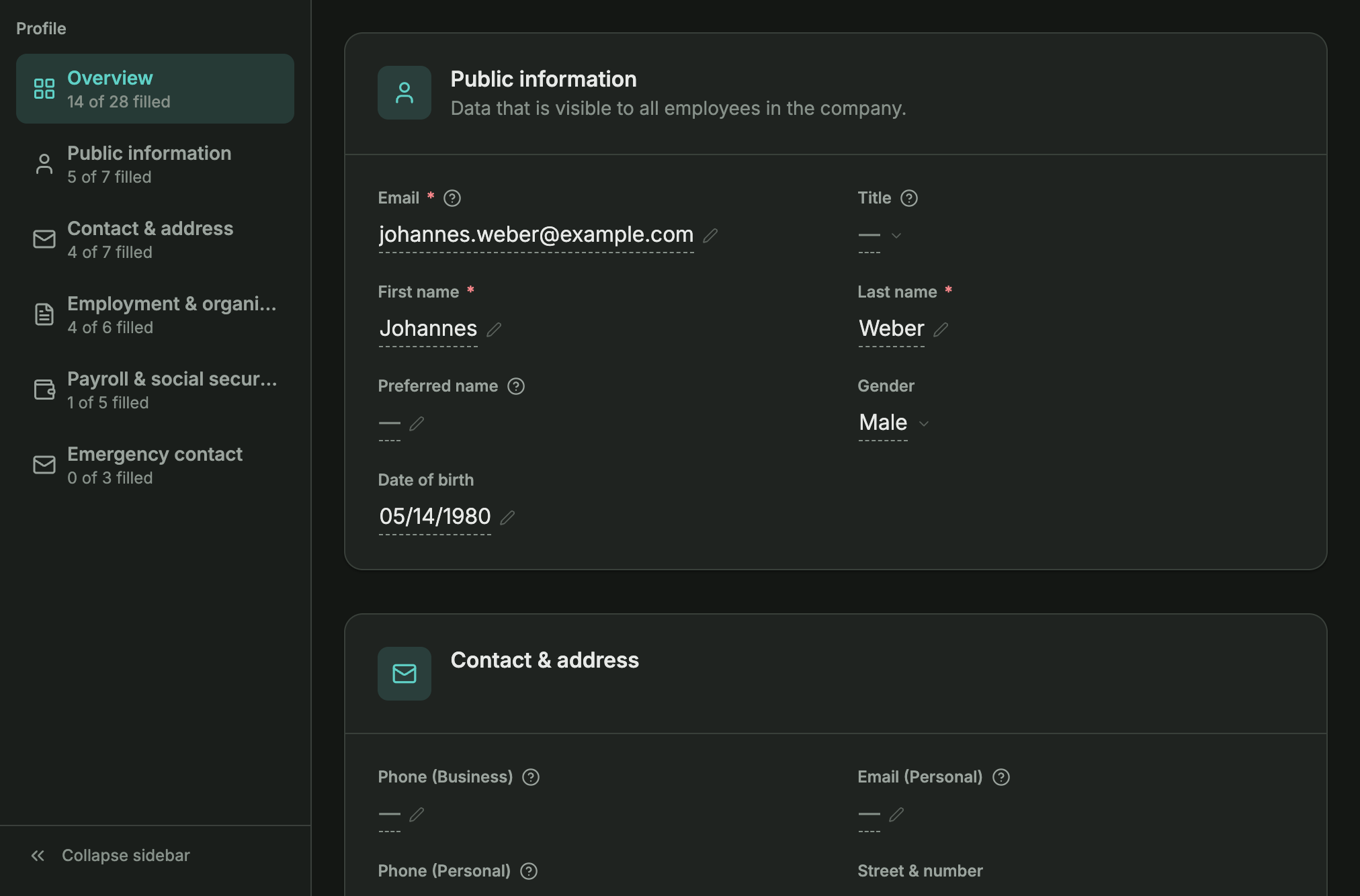Screen dimensions: 1360x896
Task: Click the Contact & address card heading
Action: coord(545,660)
